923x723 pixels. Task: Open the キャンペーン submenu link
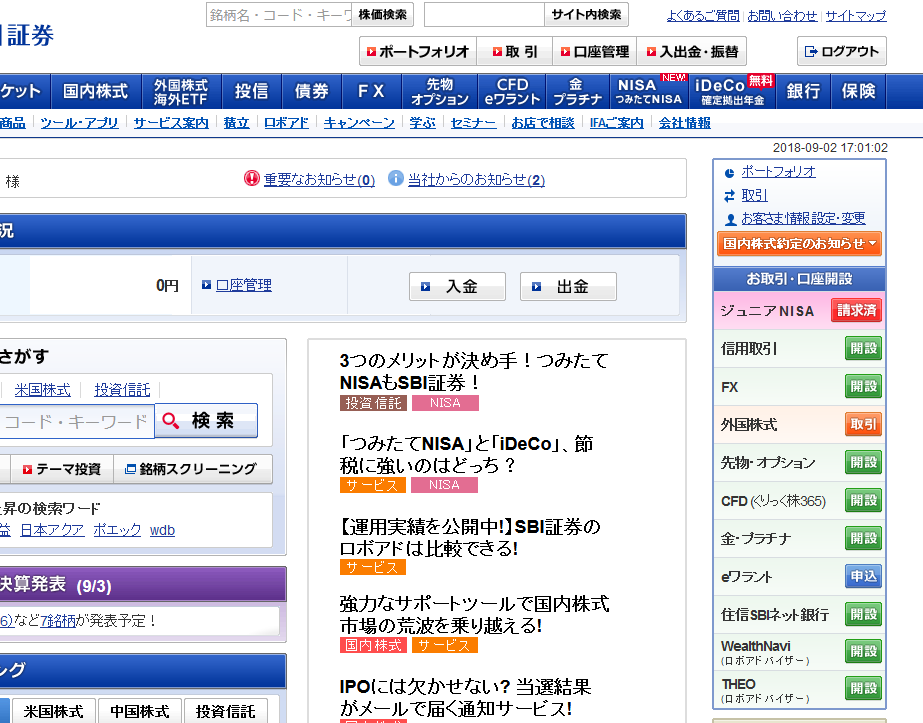tap(359, 123)
